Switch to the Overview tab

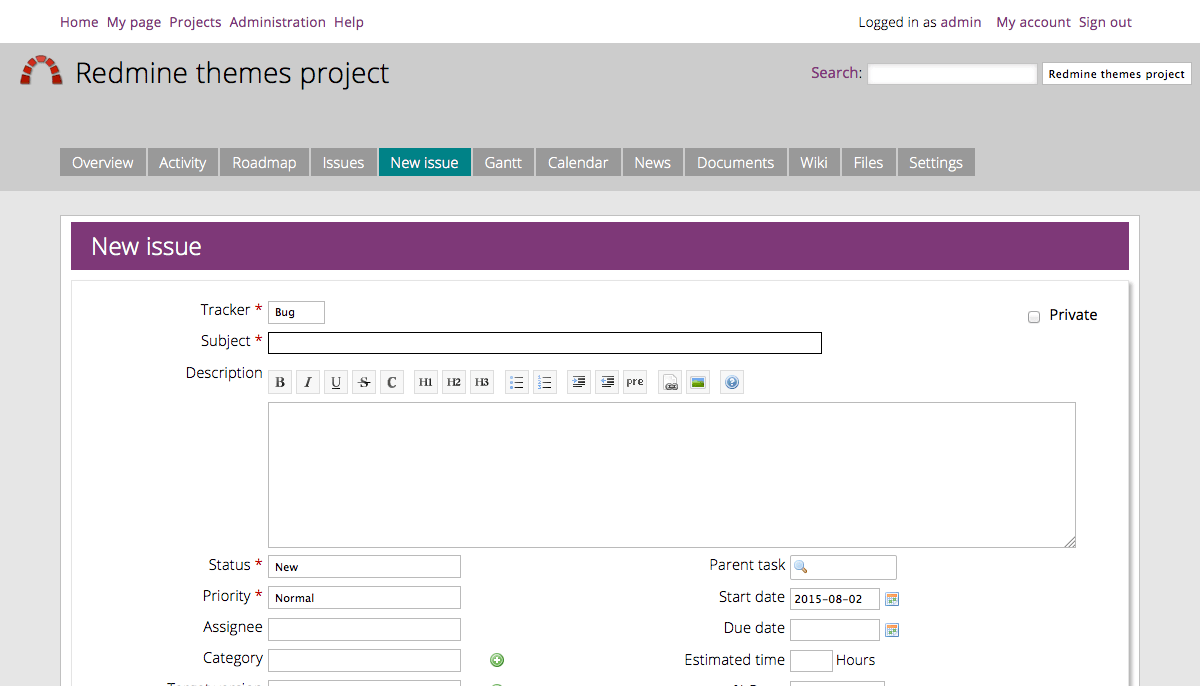coord(103,162)
